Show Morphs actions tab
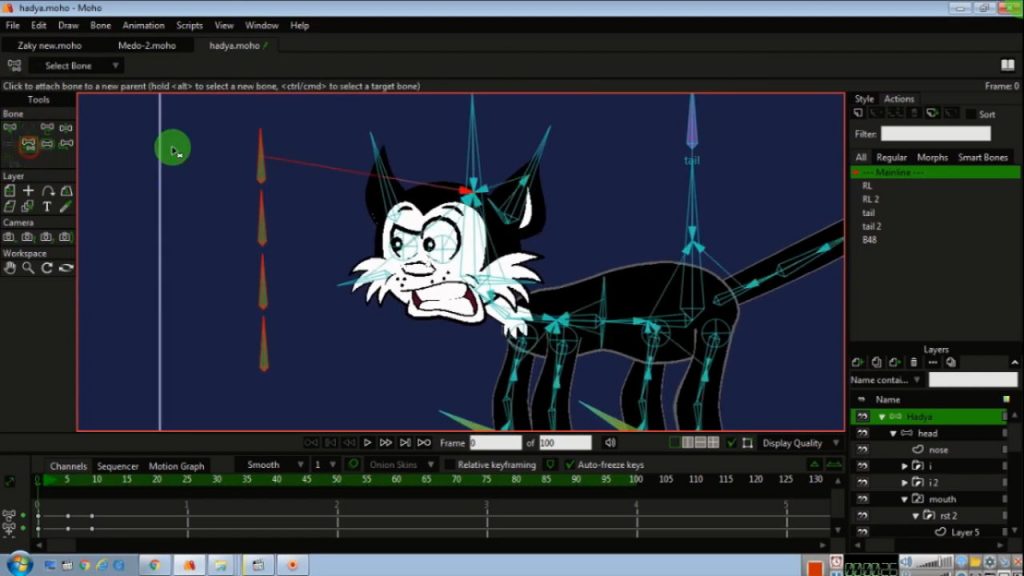Image resolution: width=1024 pixels, height=576 pixels. pyautogui.click(x=932, y=157)
